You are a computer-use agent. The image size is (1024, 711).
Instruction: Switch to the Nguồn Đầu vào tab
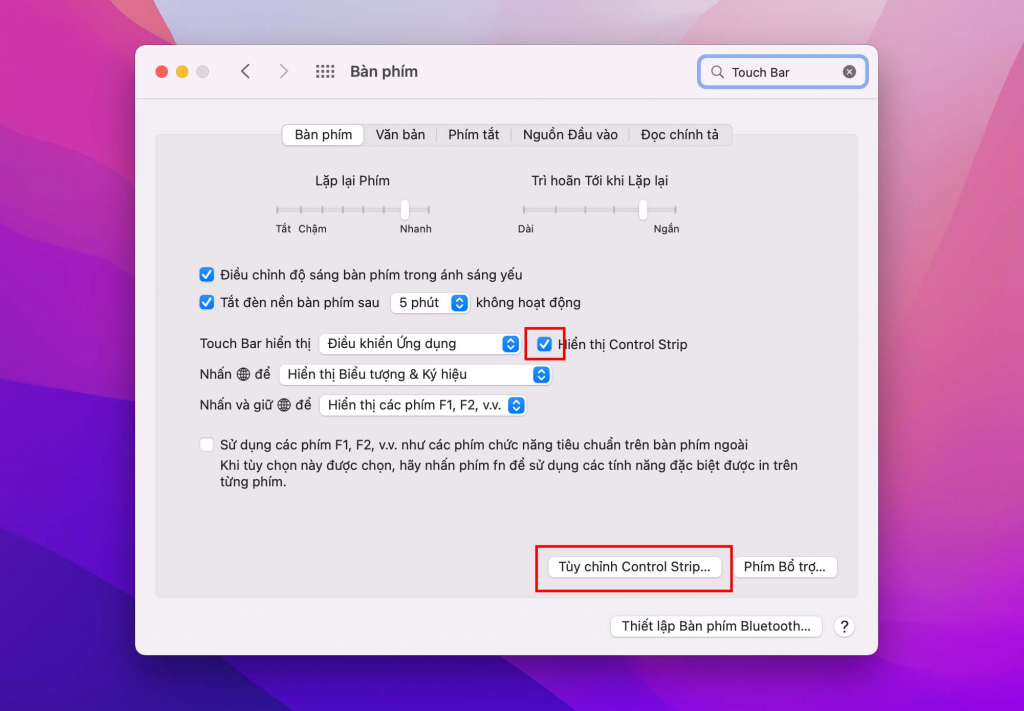[x=570, y=135]
